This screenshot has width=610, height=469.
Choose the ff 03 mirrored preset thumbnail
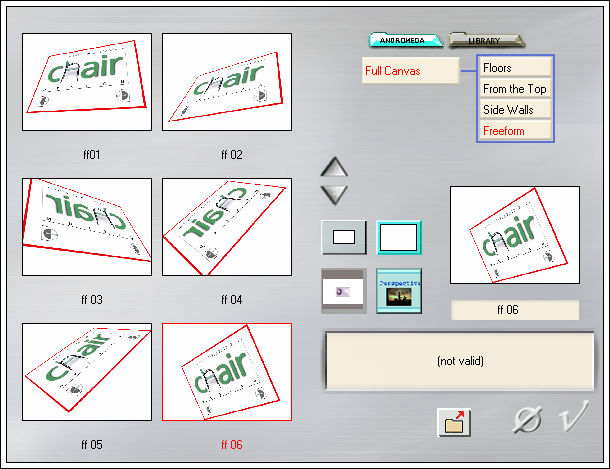(x=87, y=227)
